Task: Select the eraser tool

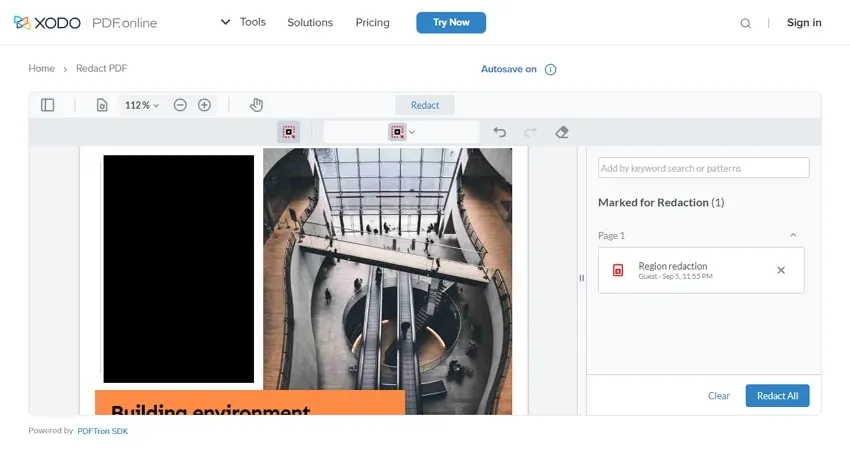Action: (562, 132)
